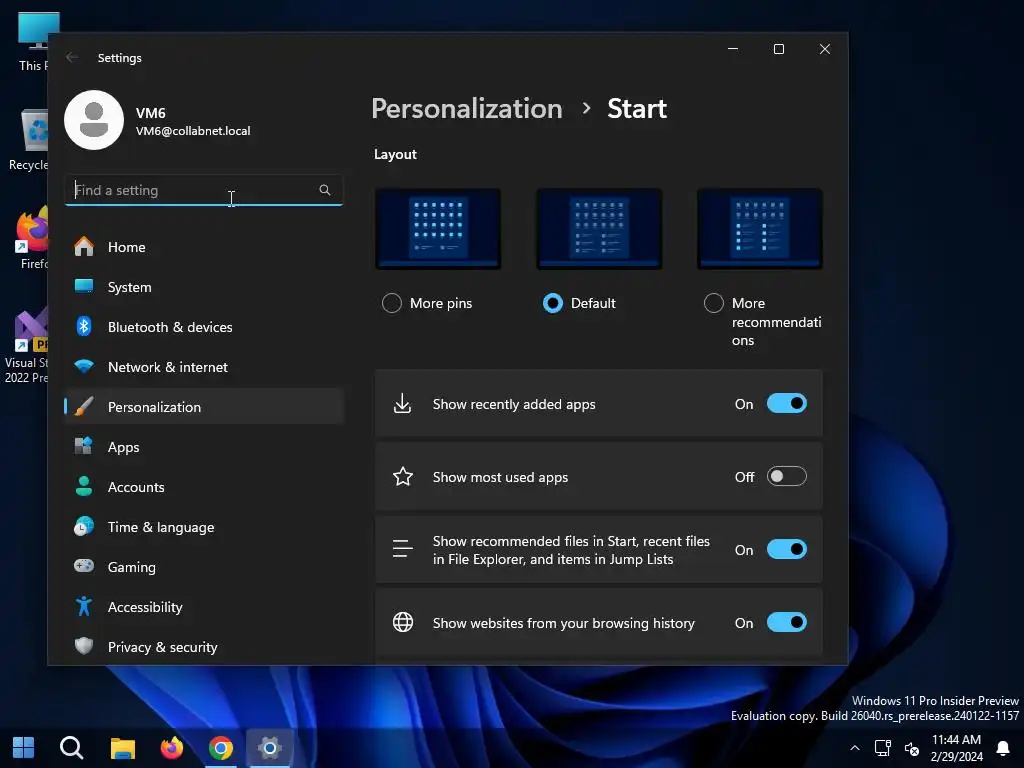Image resolution: width=1024 pixels, height=768 pixels.
Task: Click the list icon beside recommended files
Action: tap(402, 549)
